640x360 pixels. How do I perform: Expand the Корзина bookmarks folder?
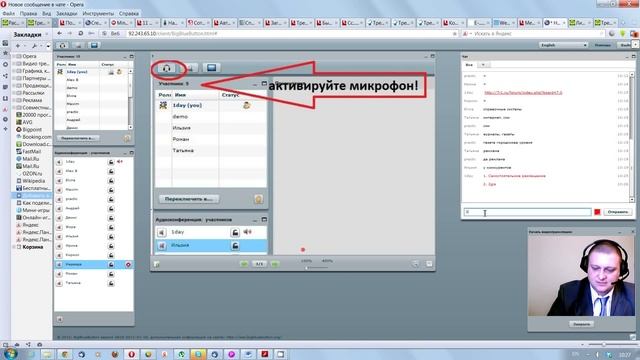(x=14, y=247)
